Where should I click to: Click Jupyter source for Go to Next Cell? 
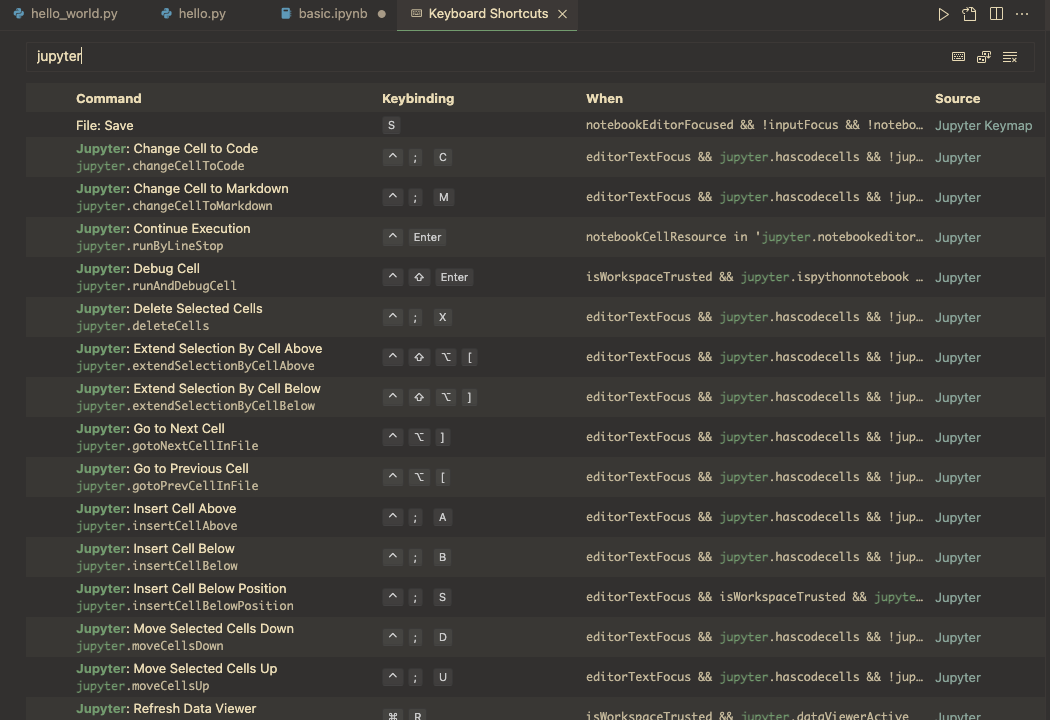(x=958, y=437)
